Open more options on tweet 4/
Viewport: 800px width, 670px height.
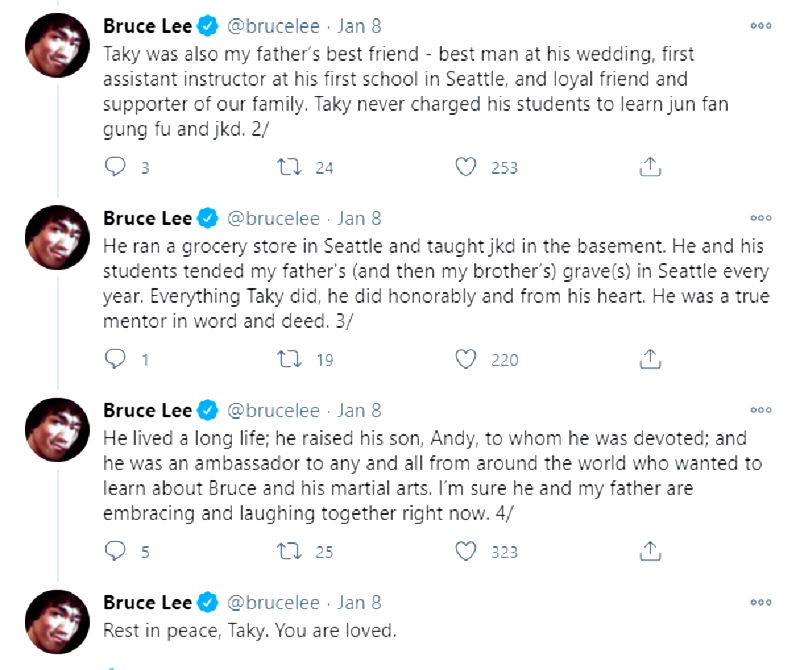point(761,410)
